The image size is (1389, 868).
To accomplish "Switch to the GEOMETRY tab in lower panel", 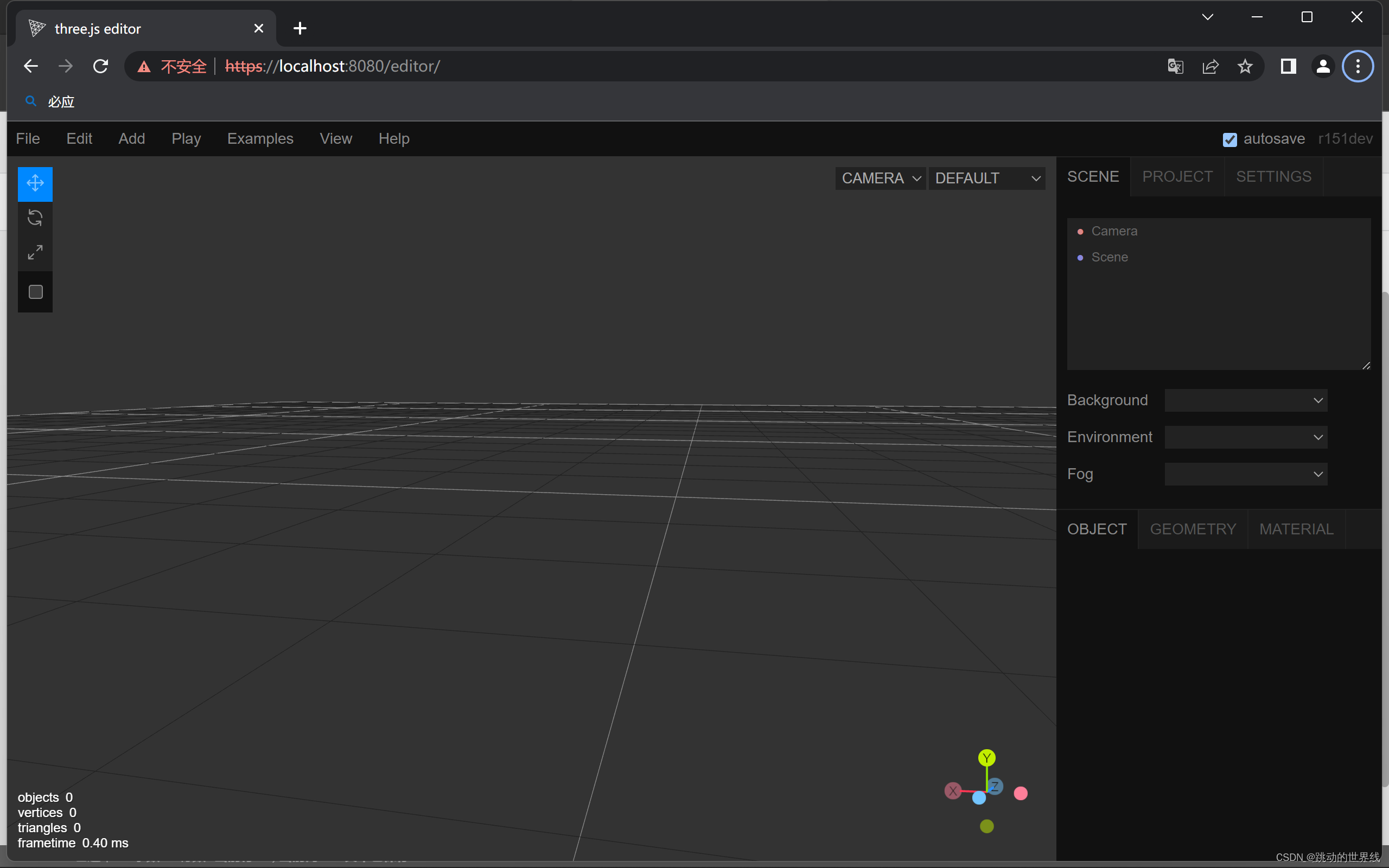I will 1192,529.
